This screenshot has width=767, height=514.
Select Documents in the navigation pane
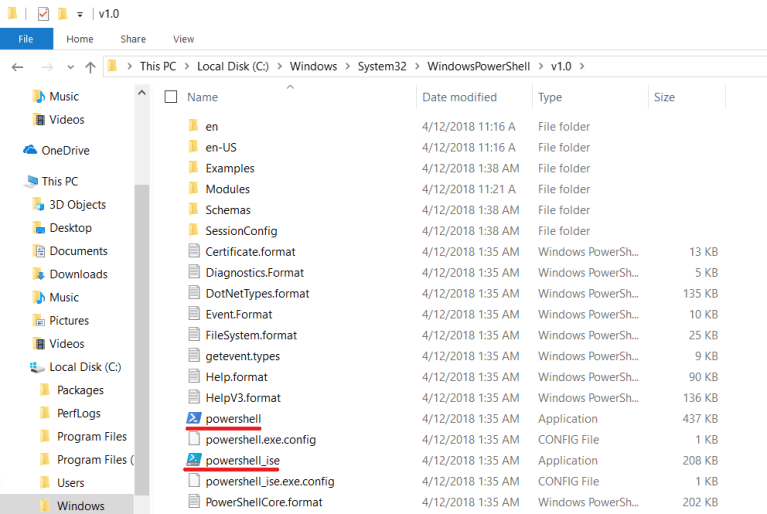point(78,251)
